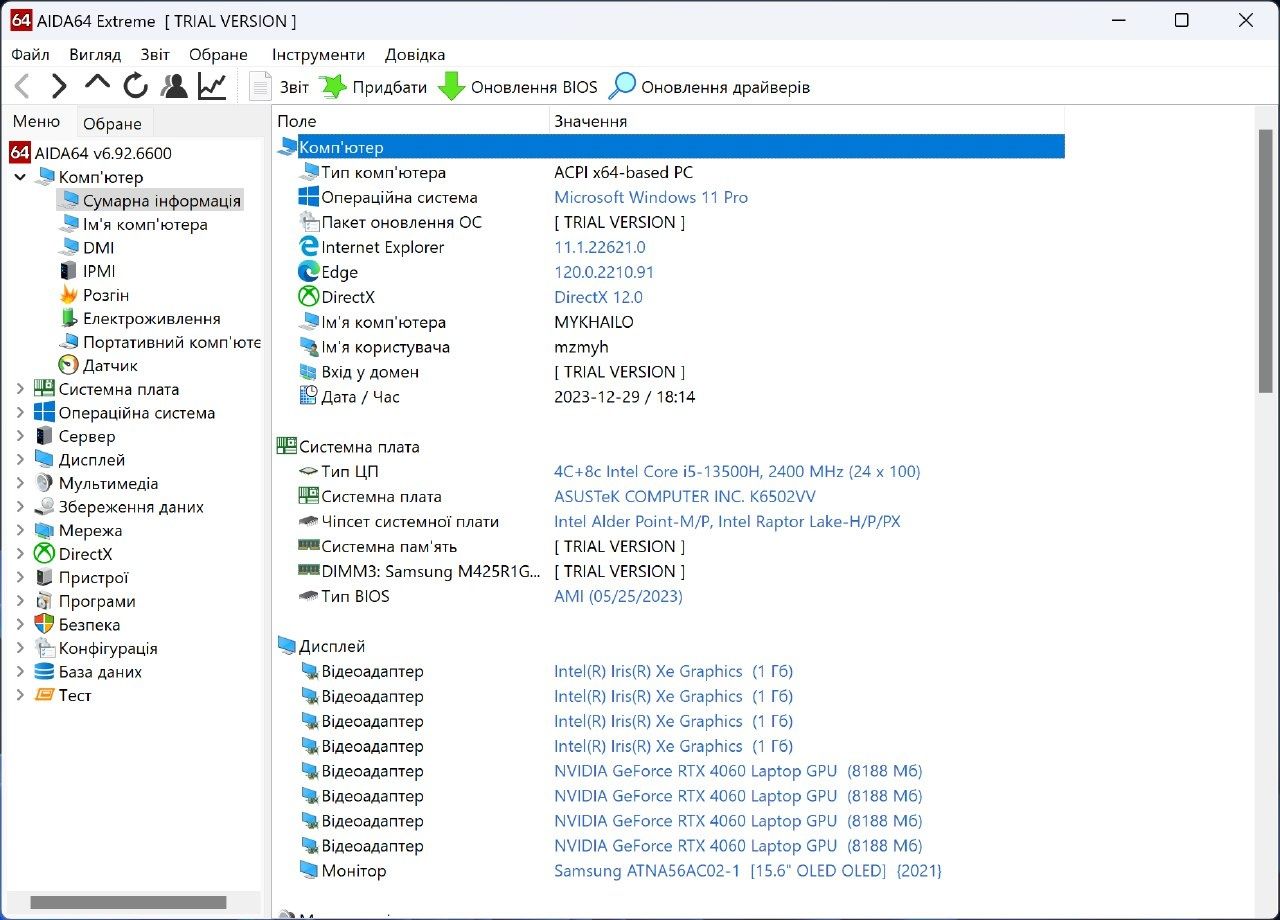Click the AIDA64 v6.92.6600 root node
The image size is (1280, 920).
pos(91,153)
